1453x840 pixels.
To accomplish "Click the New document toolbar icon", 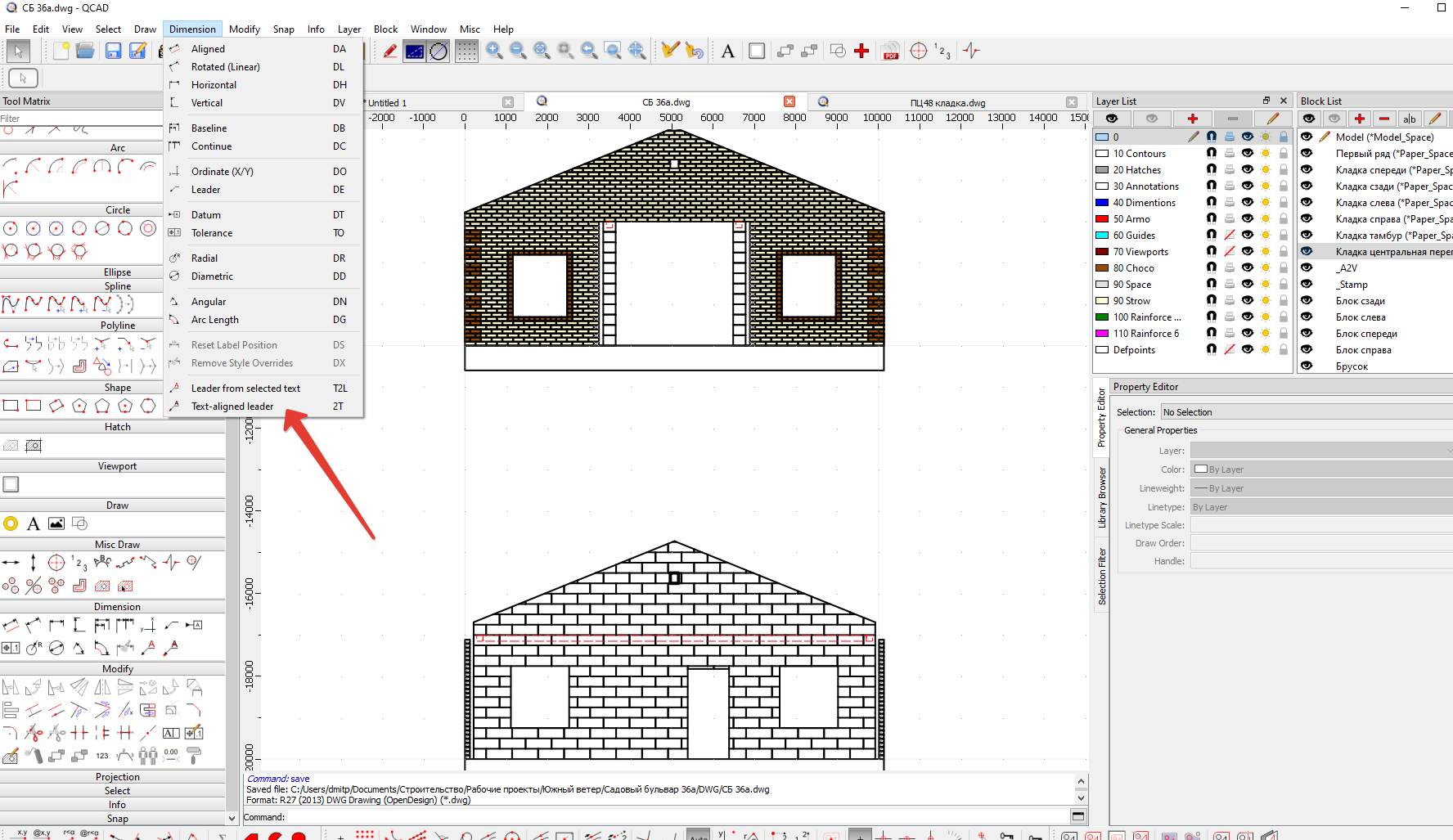I will 61,51.
